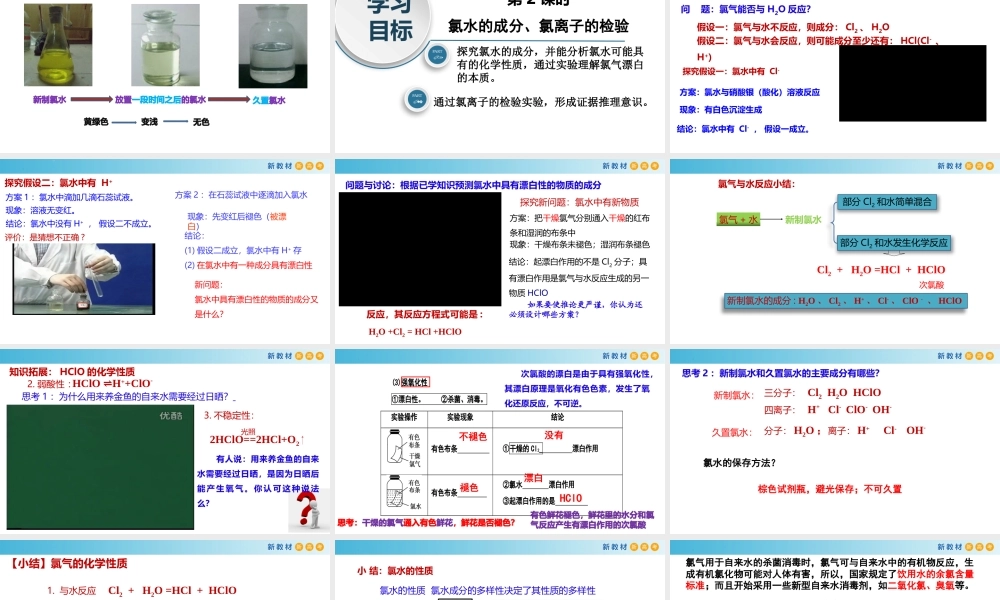Viewport: 1000px width, 600px height.
Task: Click the label 无色 under the bottle photos
Action: tap(201, 122)
